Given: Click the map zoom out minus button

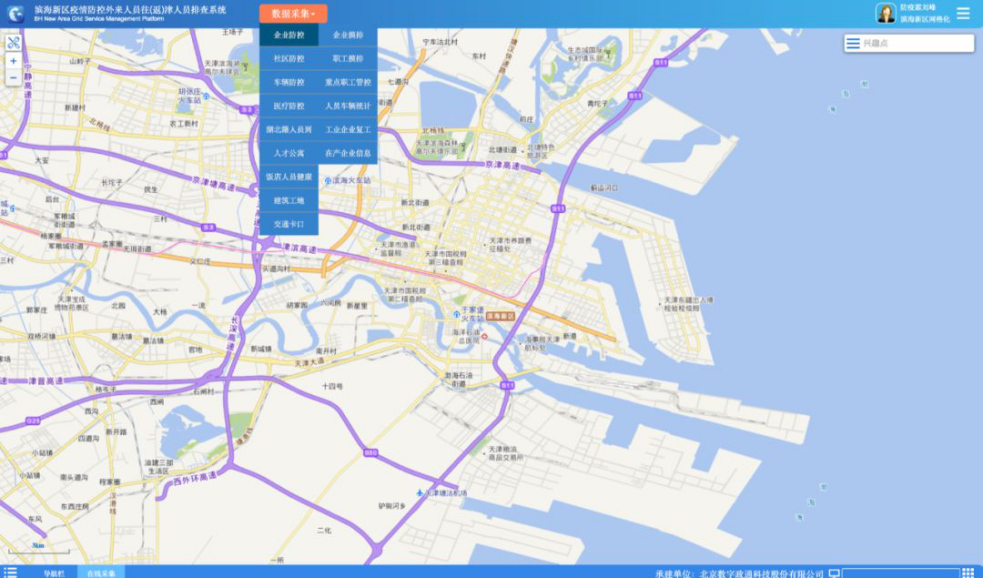Looking at the screenshot, I should pyautogui.click(x=13, y=77).
